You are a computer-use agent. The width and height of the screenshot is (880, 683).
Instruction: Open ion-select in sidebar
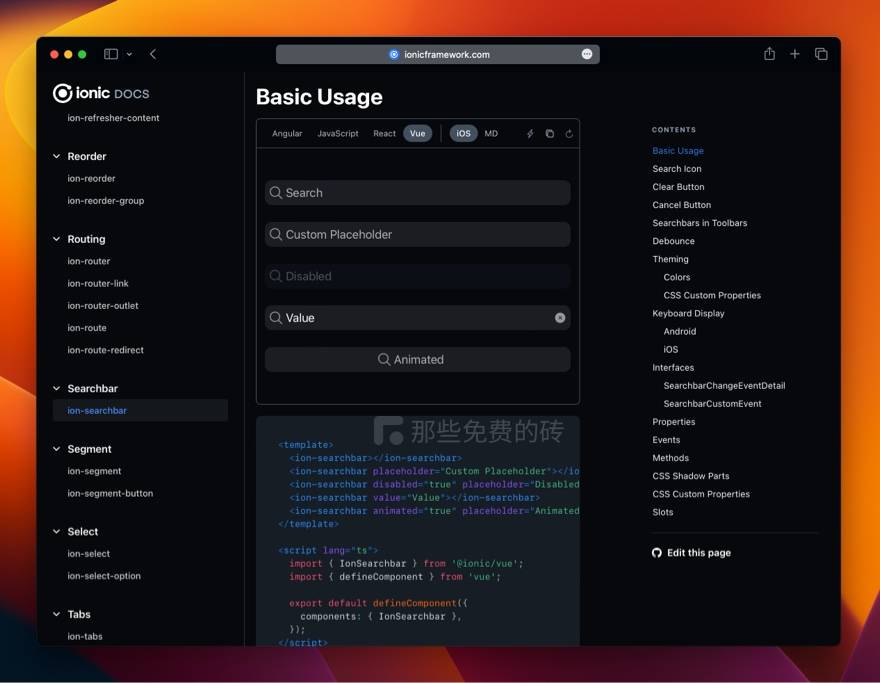(x=89, y=553)
